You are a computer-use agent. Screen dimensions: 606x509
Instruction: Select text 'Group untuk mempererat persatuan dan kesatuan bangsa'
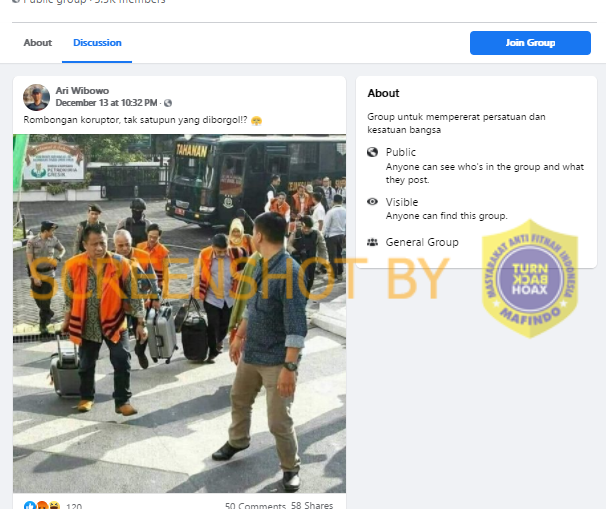456,123
